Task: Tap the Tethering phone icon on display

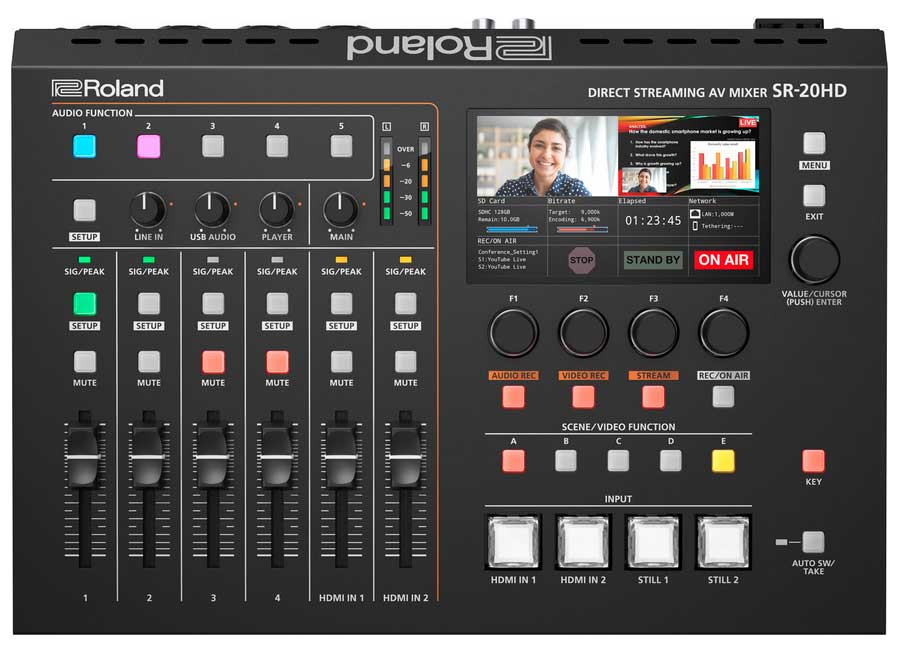Action: (695, 226)
